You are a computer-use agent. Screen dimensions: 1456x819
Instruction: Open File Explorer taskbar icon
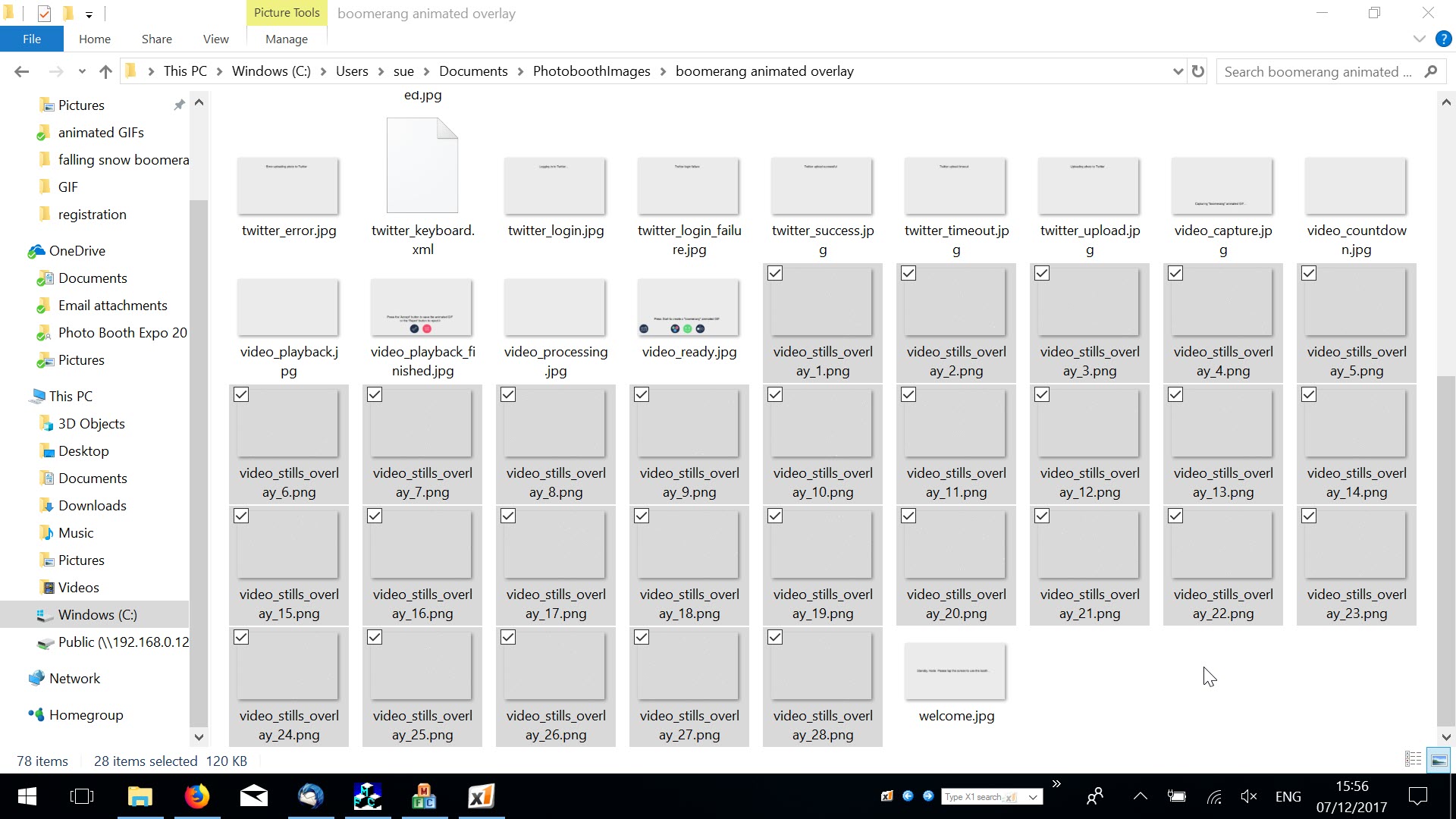point(140,796)
